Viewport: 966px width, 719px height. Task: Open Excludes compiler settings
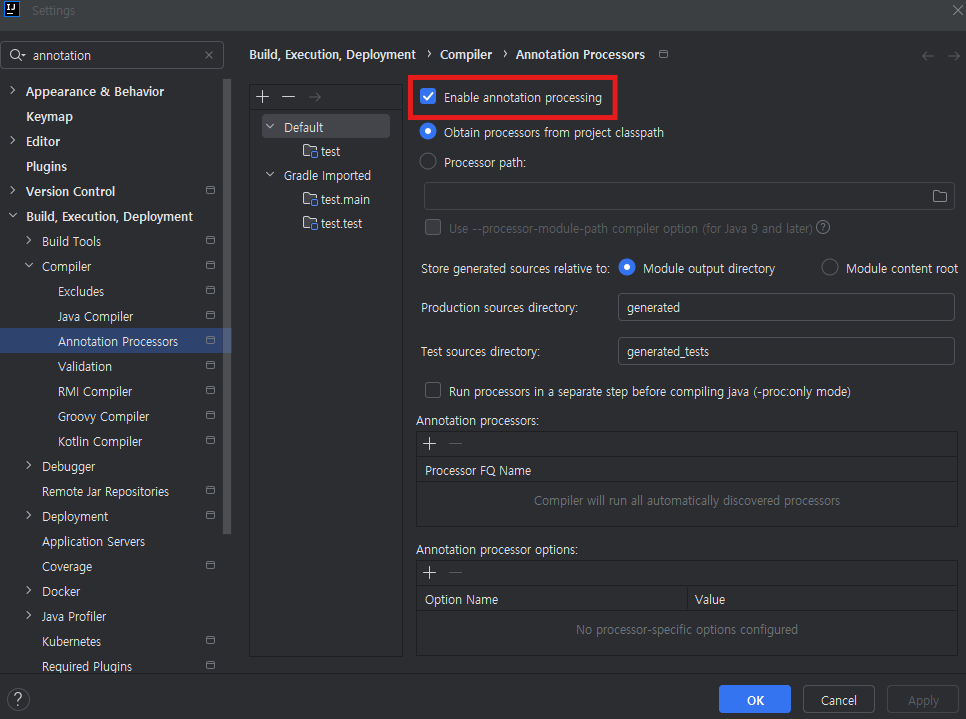tap(81, 291)
